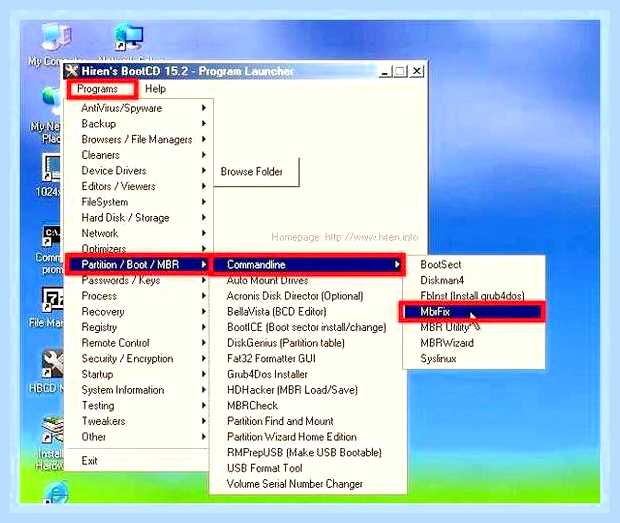Expand the Startup submenu
The image size is (620, 523).
point(138,374)
